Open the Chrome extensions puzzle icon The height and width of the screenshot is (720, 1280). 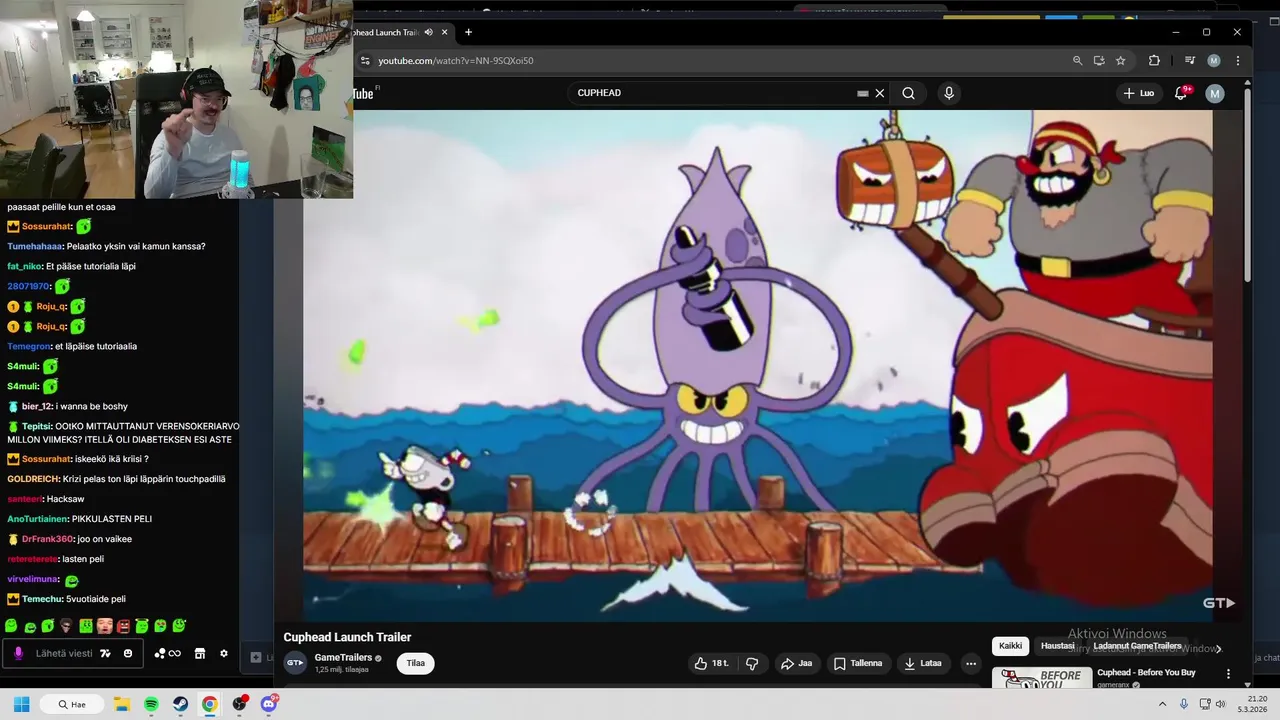click(x=1154, y=61)
